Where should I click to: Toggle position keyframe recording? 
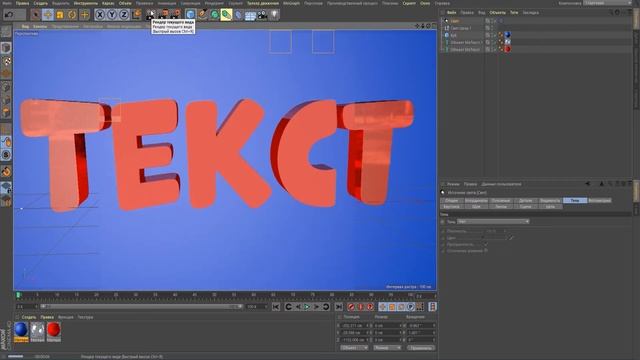pos(382,307)
